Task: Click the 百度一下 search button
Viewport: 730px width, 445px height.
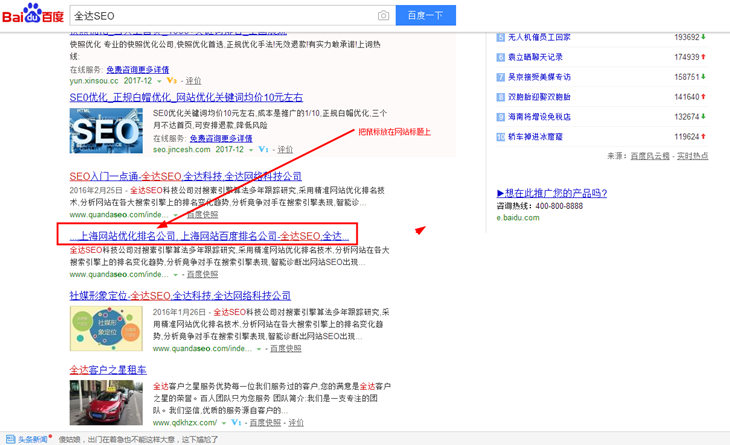Action: point(426,15)
